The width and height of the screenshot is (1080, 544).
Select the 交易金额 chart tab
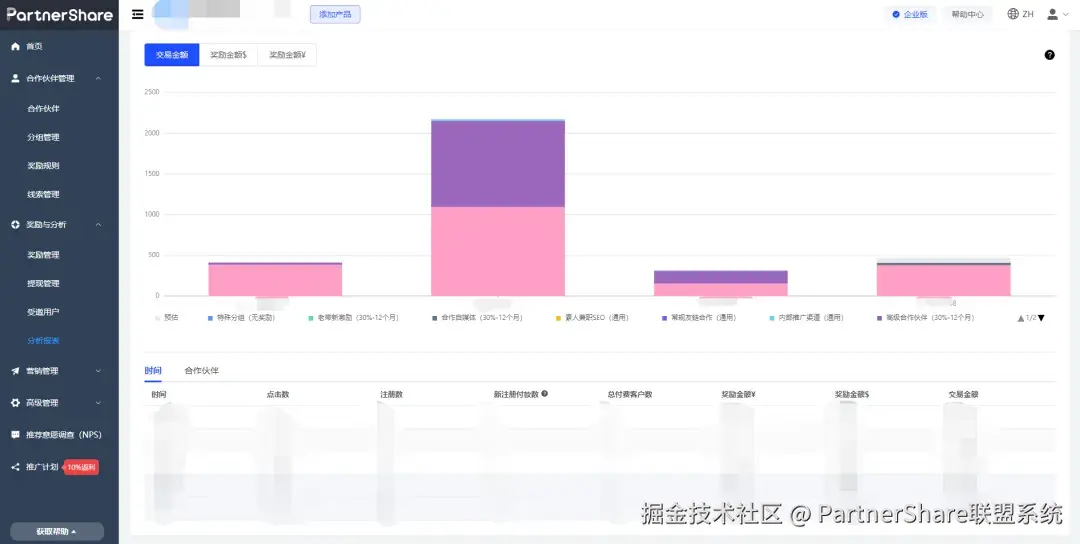pyautogui.click(x=172, y=55)
